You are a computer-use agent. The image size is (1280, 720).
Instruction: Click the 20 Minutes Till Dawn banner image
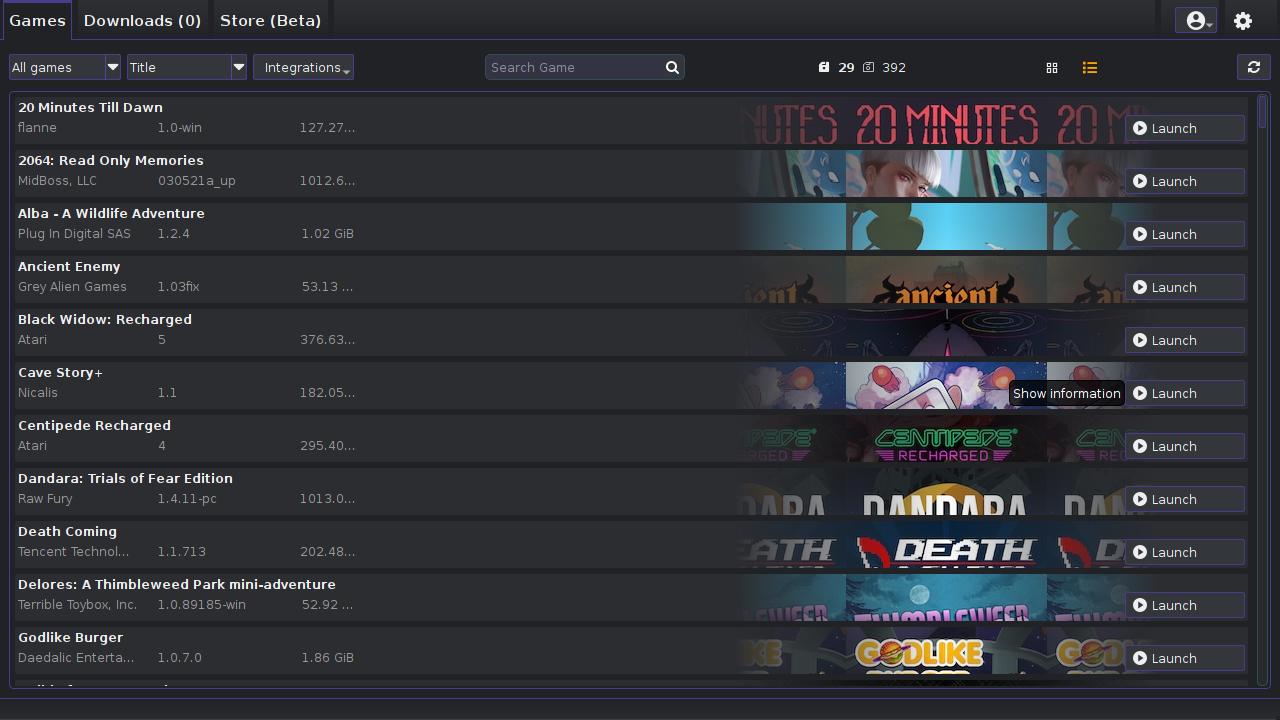[946, 120]
